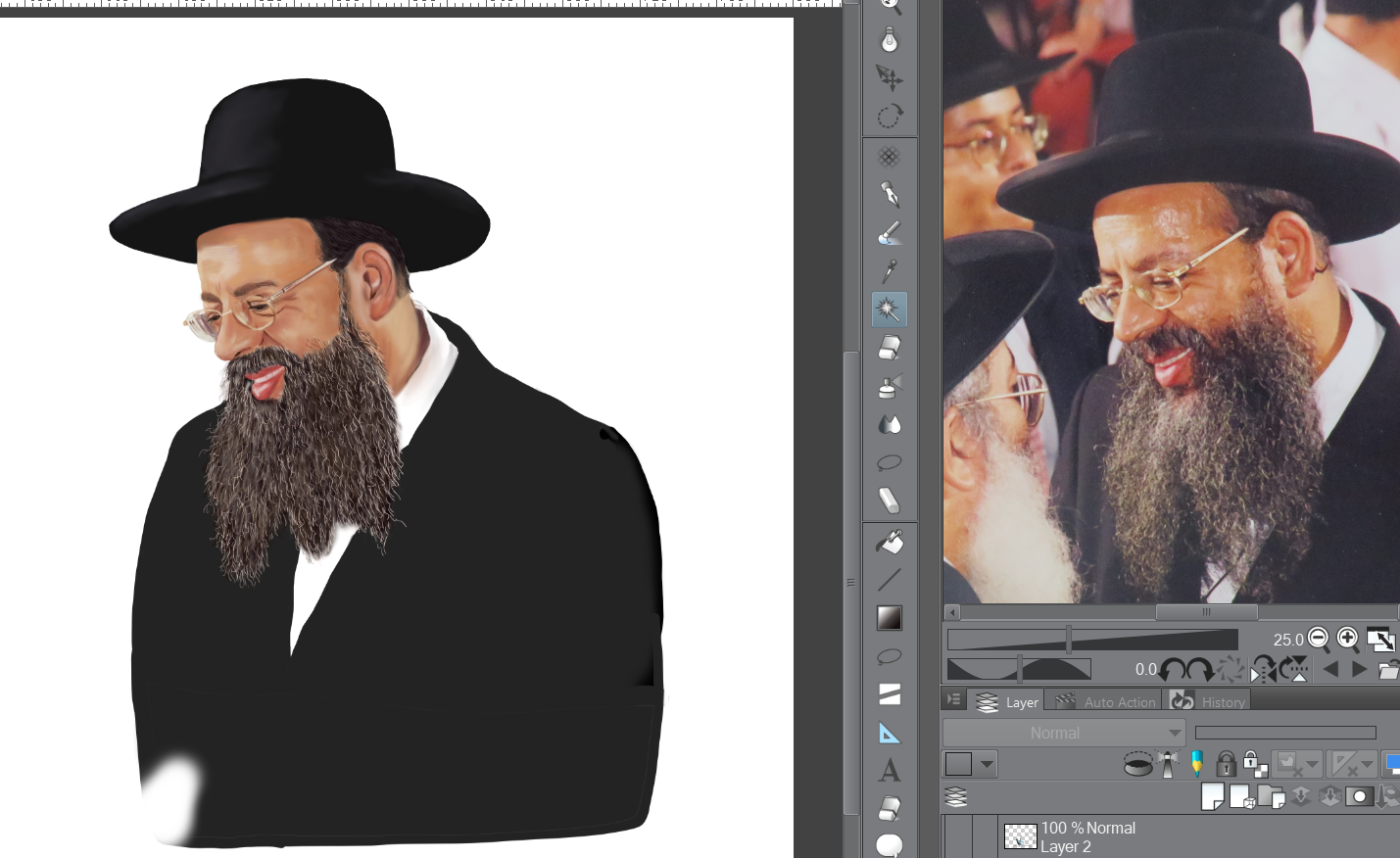Select the highlighted Decoration sparkle tool

(890, 310)
